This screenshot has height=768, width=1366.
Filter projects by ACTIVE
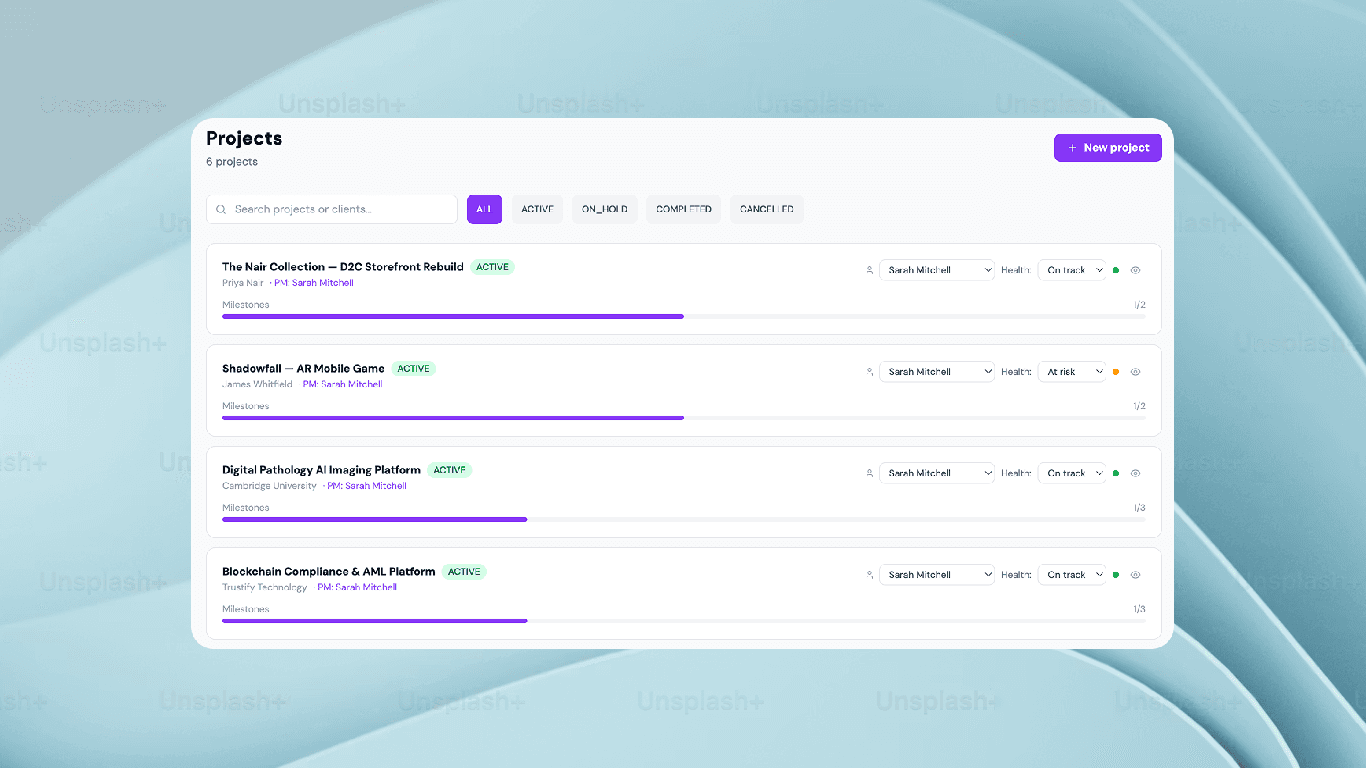coord(537,209)
